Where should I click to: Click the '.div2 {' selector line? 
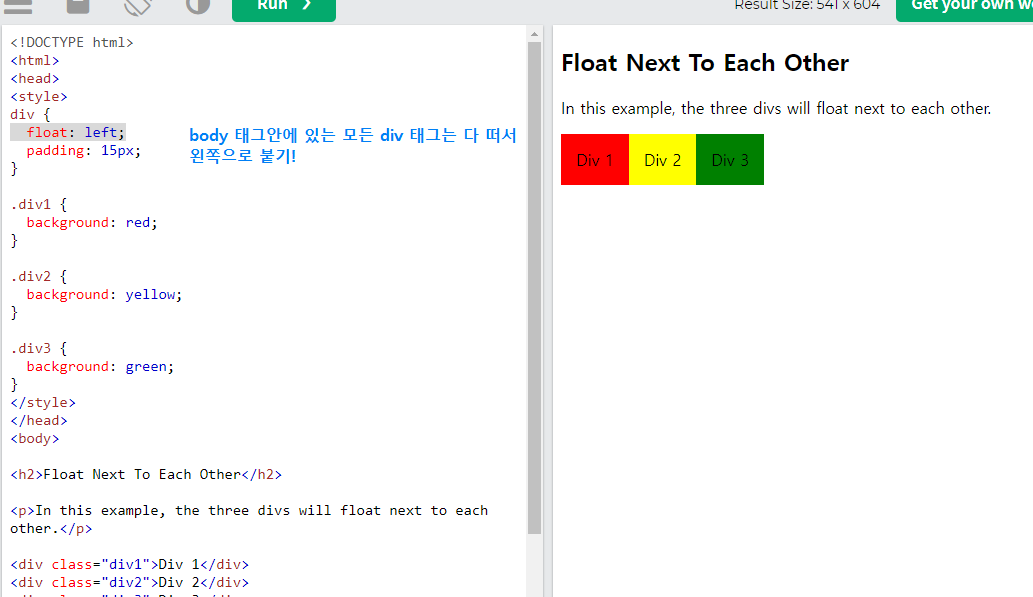pyautogui.click(x=39, y=277)
